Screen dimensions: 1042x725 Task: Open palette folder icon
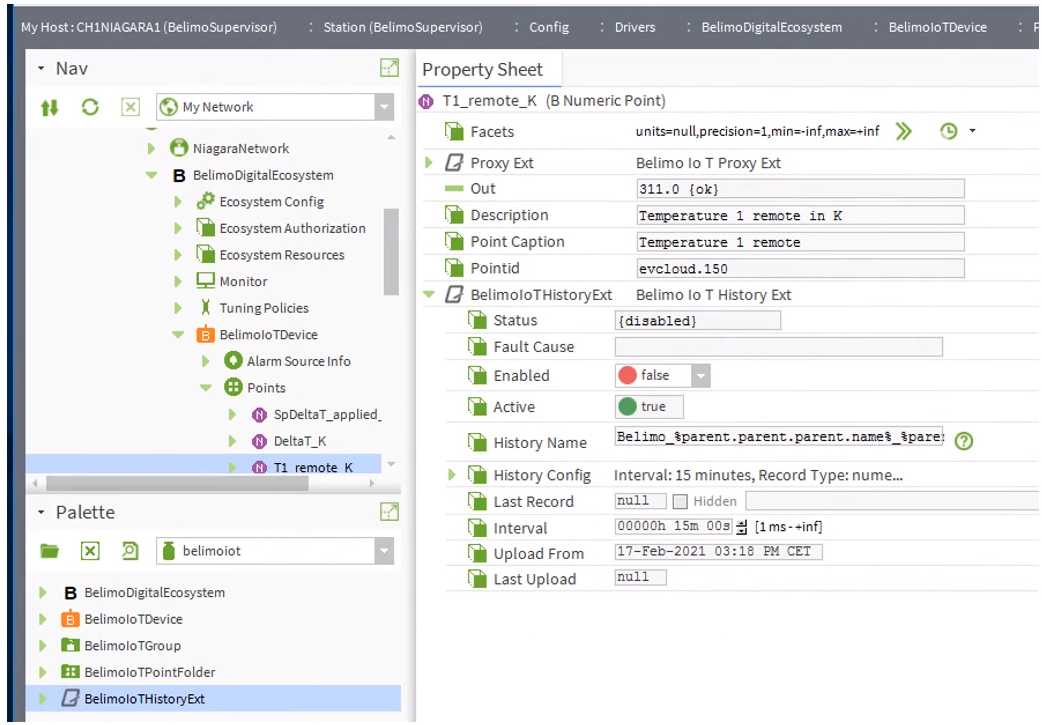pyautogui.click(x=49, y=551)
